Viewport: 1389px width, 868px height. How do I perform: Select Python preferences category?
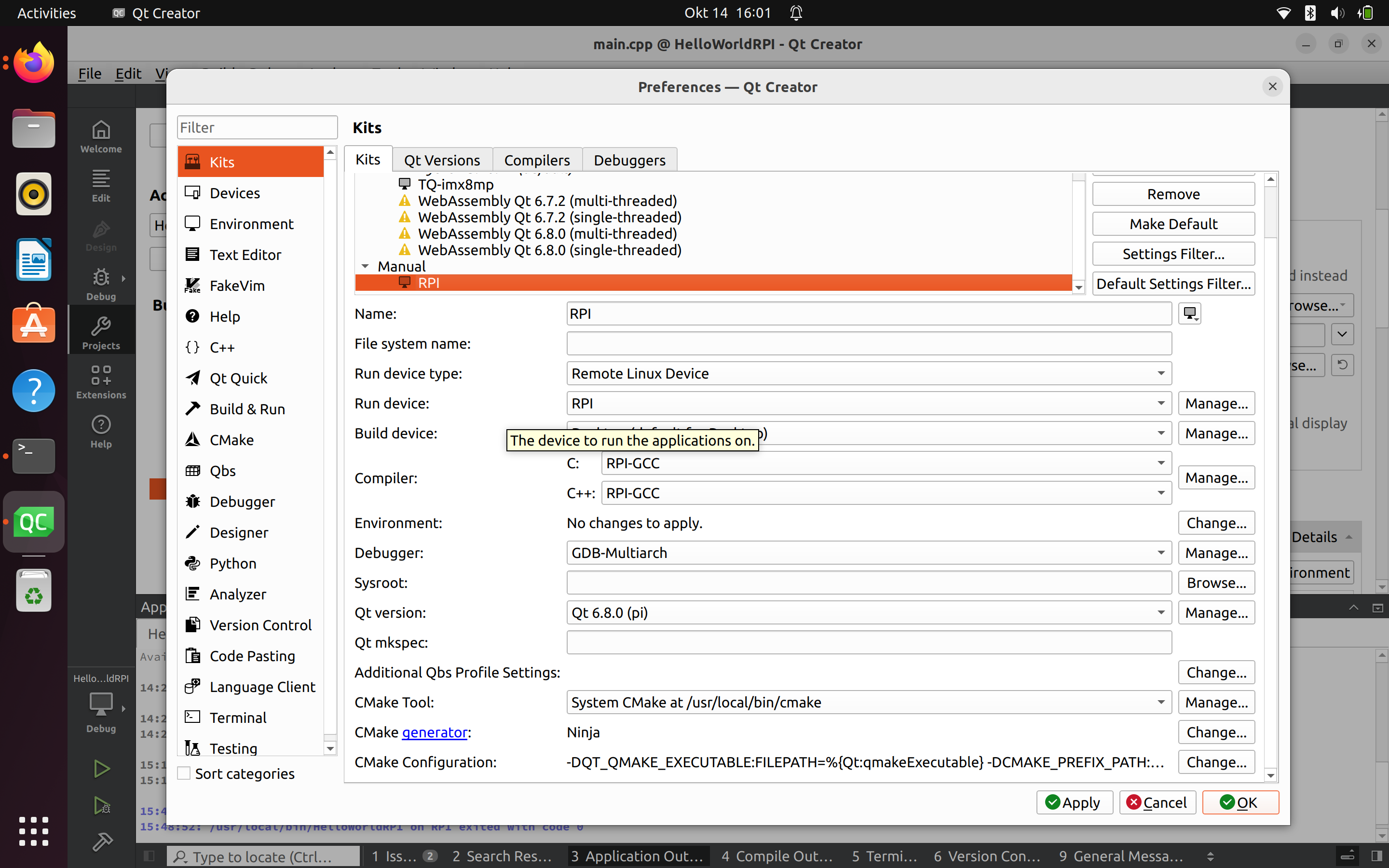click(x=251, y=563)
